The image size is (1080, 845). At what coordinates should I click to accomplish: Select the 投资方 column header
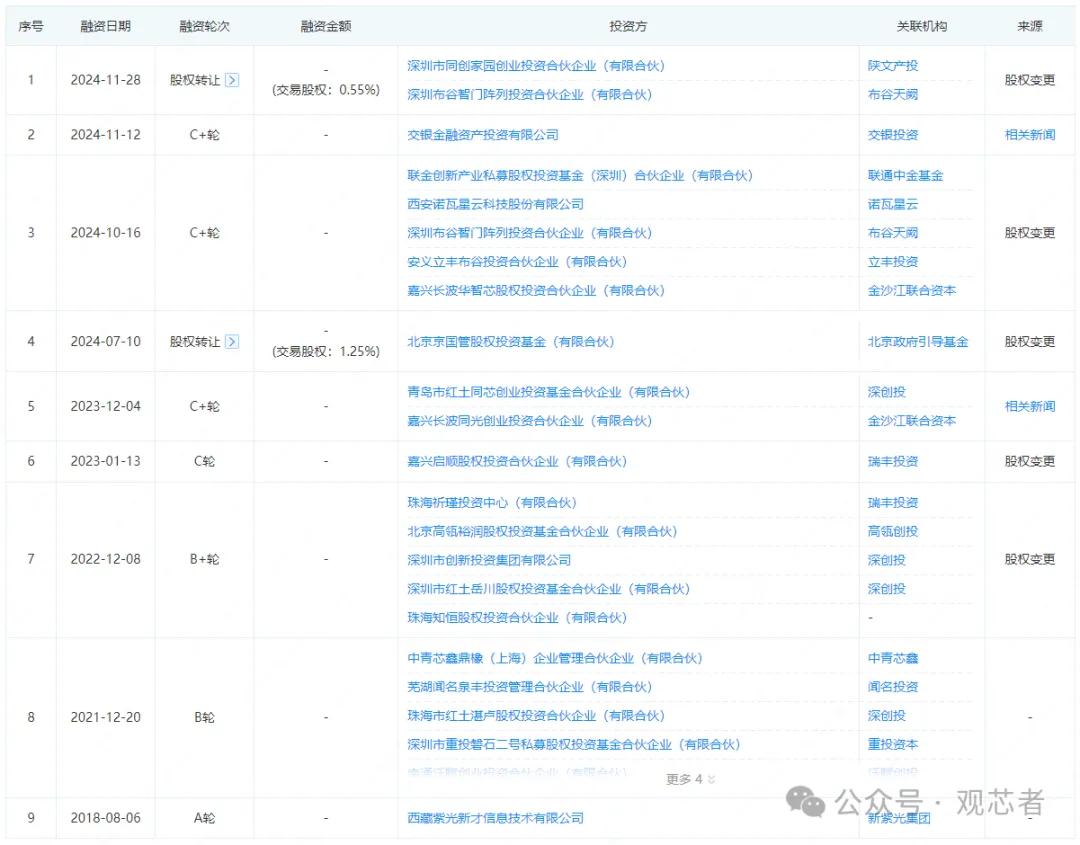pyautogui.click(x=631, y=25)
